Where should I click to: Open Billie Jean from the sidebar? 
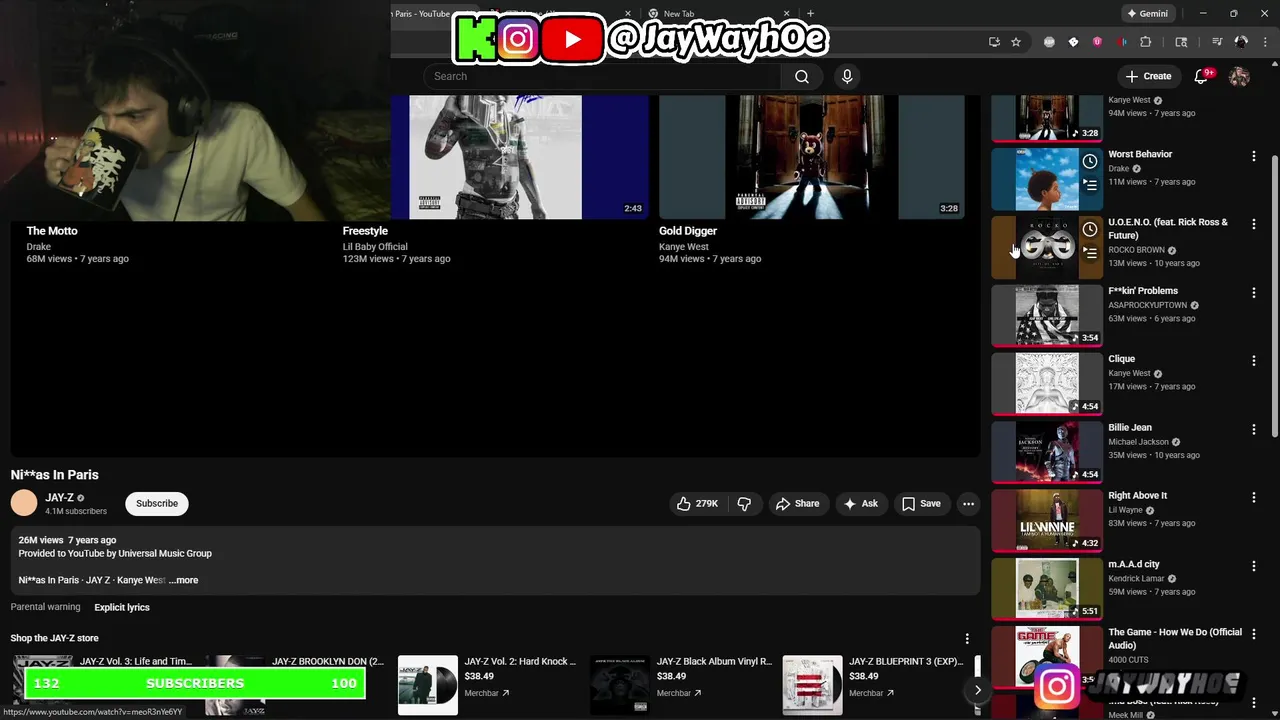pyautogui.click(x=1130, y=428)
